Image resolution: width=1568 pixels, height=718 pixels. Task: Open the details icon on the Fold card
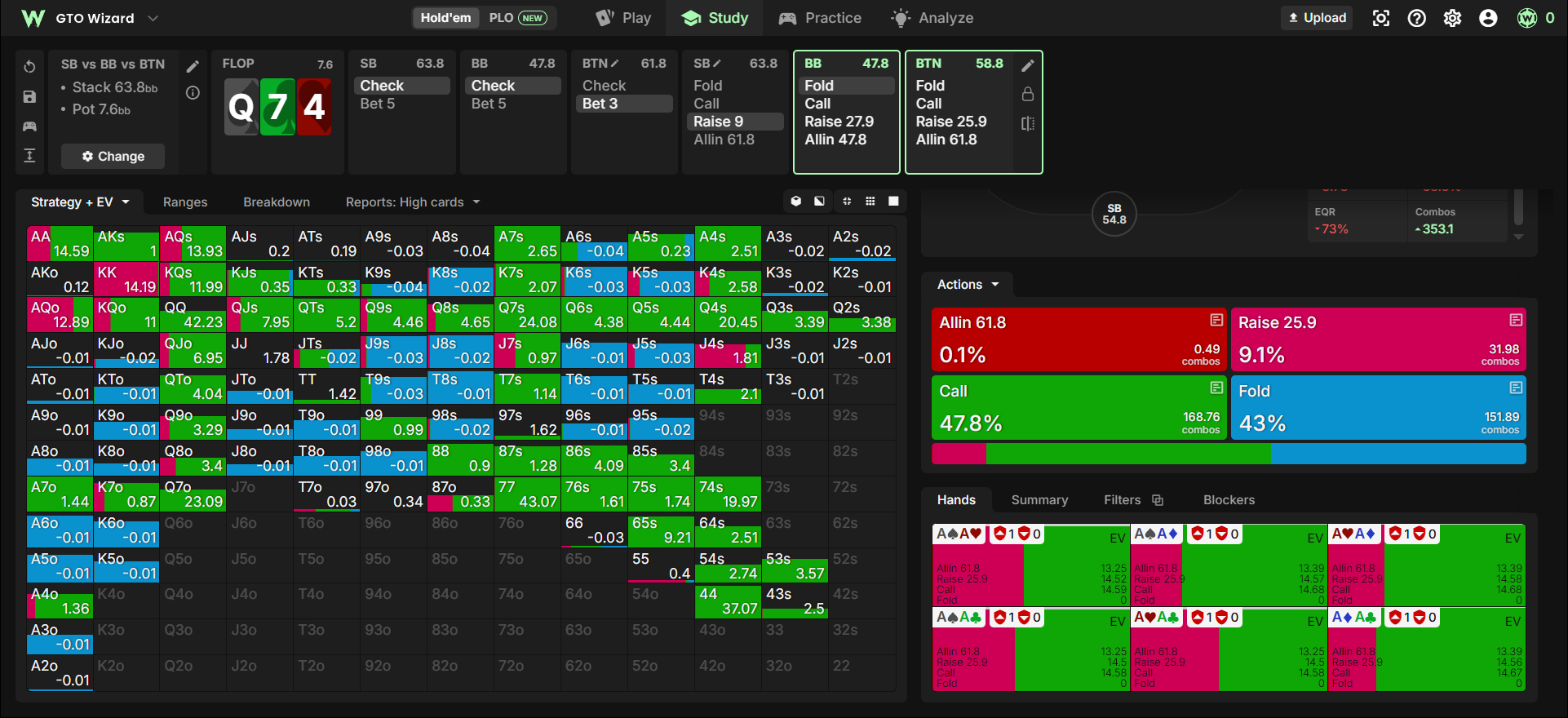(x=1516, y=388)
